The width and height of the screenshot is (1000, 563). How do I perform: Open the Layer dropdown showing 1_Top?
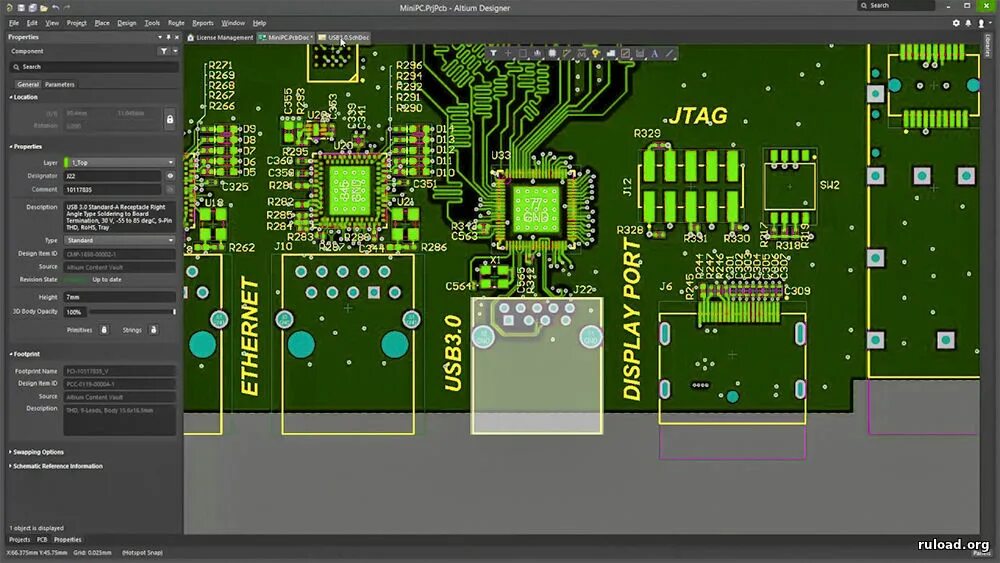(x=119, y=163)
